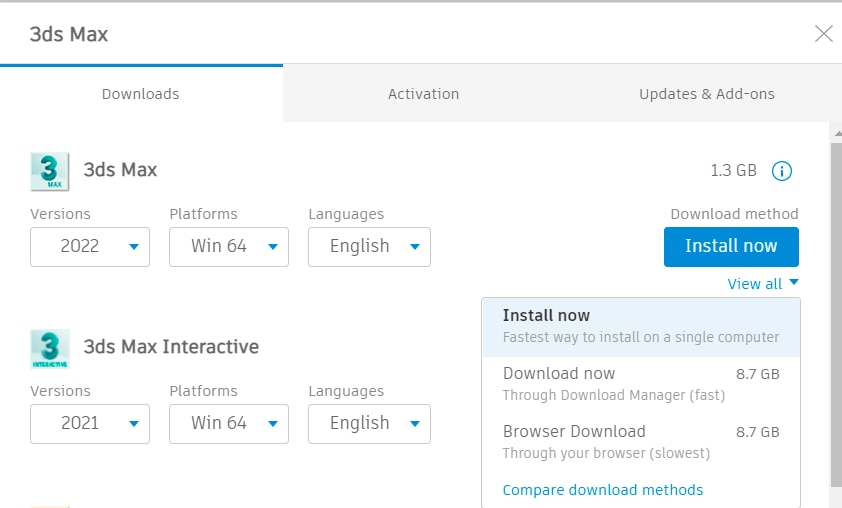Click the blue Install now button
842x508 pixels.
[x=731, y=246]
